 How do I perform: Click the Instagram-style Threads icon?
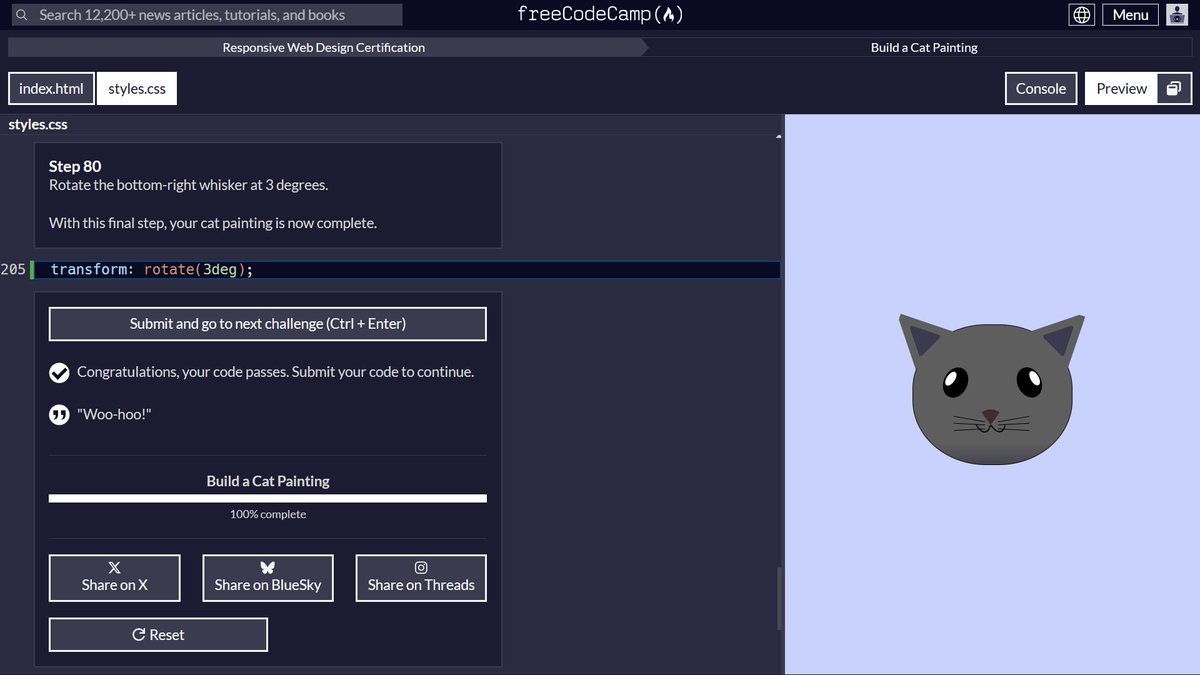pyautogui.click(x=421, y=567)
